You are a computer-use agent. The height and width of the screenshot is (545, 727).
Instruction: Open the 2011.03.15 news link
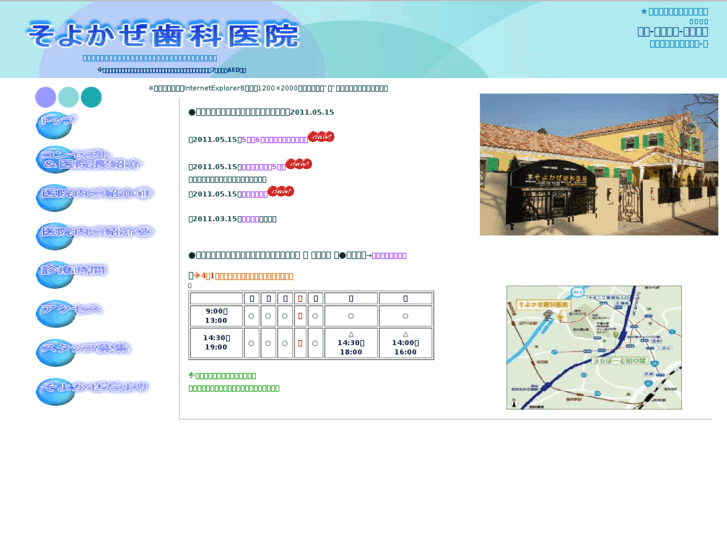coord(250,219)
